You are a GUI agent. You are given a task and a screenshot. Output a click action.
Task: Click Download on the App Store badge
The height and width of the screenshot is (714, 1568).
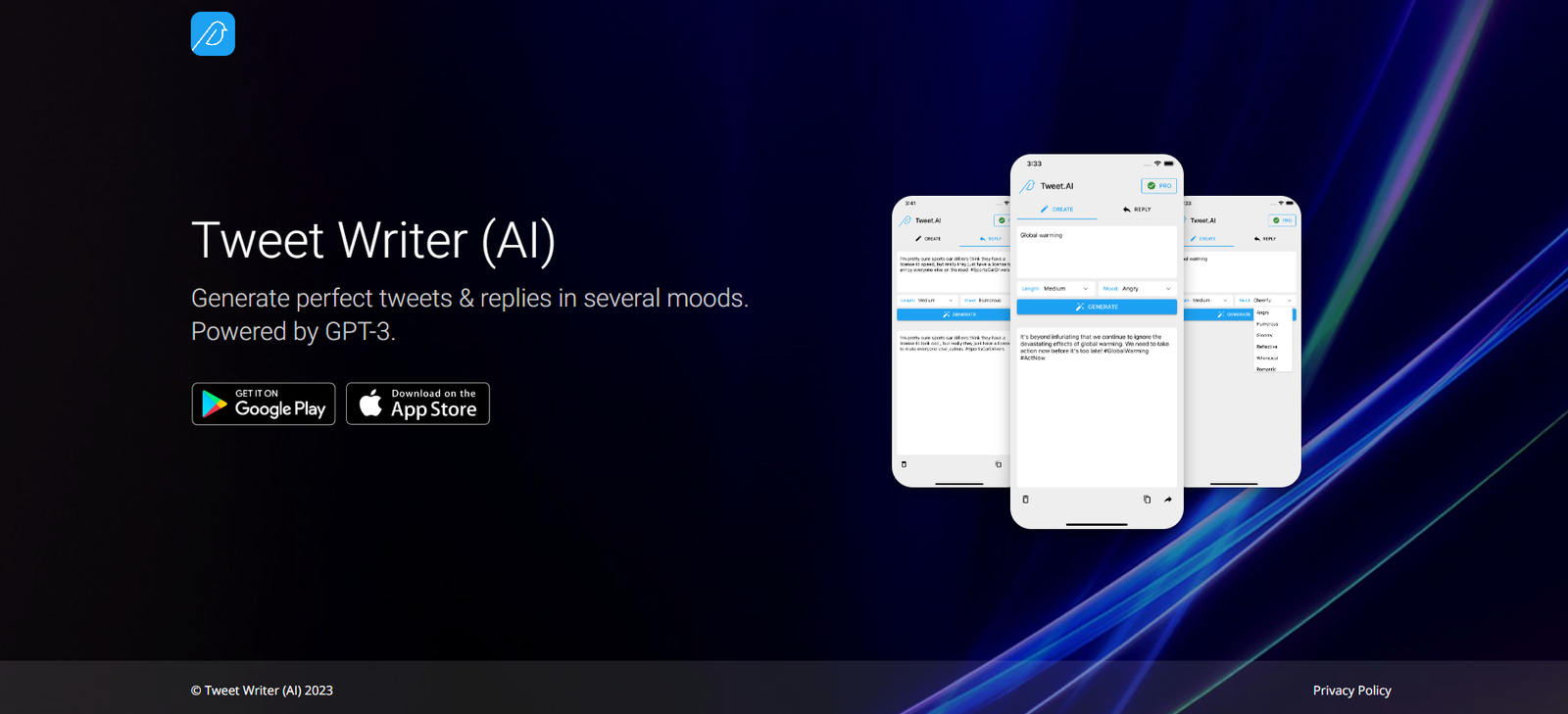point(417,404)
